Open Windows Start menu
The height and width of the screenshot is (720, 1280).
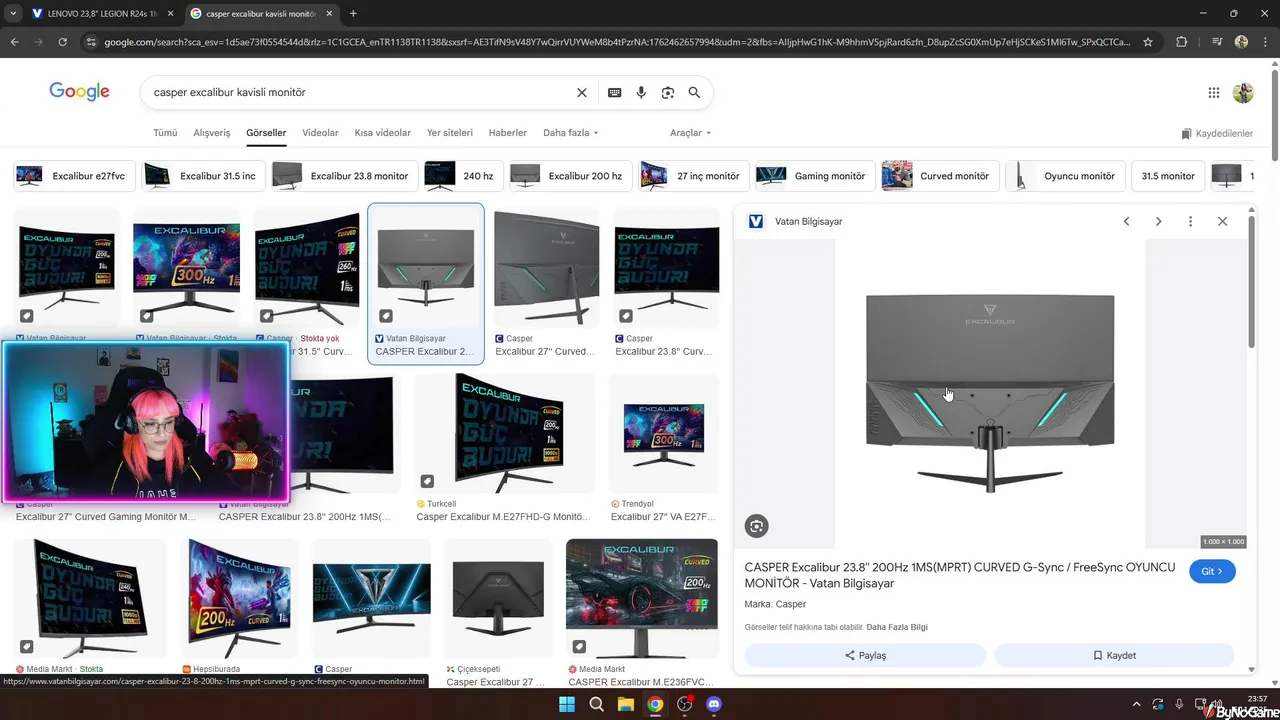click(x=567, y=704)
